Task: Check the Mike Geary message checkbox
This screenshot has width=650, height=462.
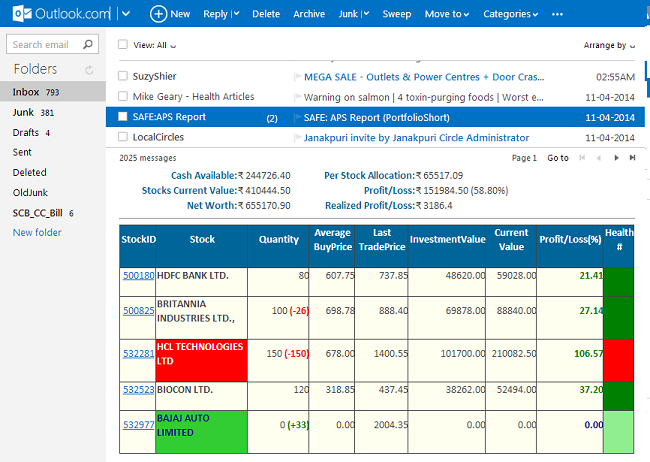Action: (x=123, y=96)
